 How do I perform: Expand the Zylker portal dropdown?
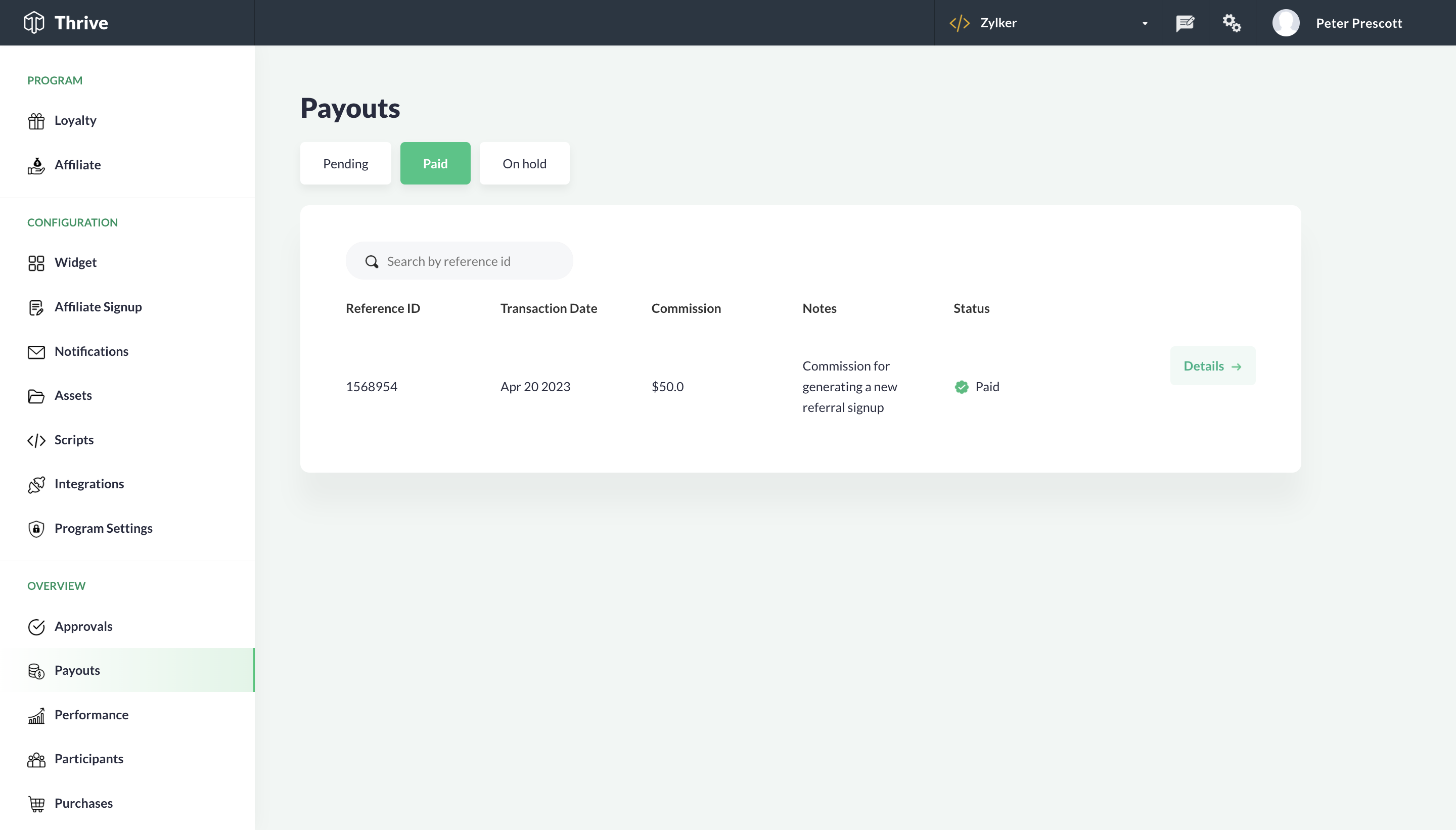1048,23
